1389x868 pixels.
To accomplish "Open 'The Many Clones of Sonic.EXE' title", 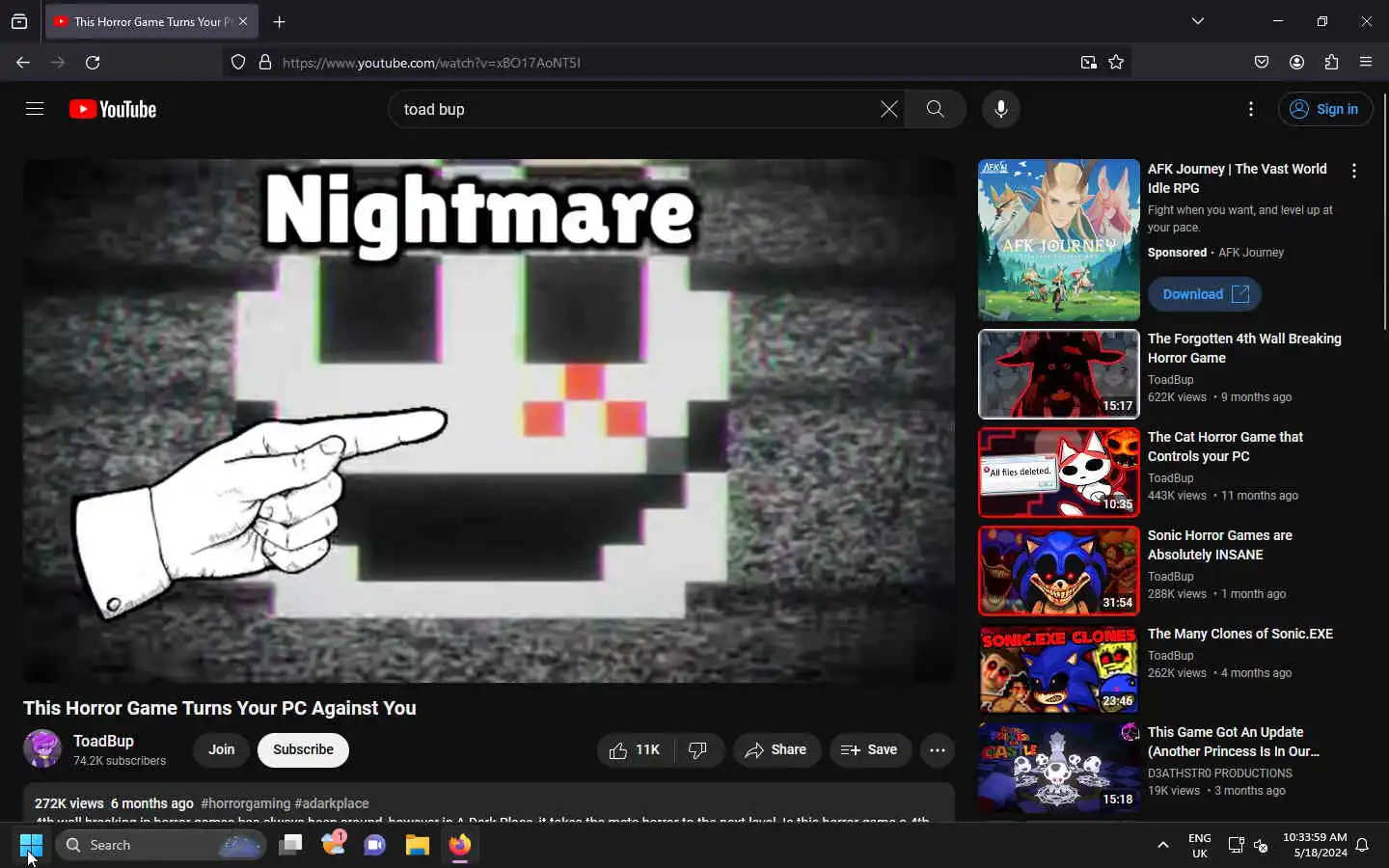I will pos(1240,634).
